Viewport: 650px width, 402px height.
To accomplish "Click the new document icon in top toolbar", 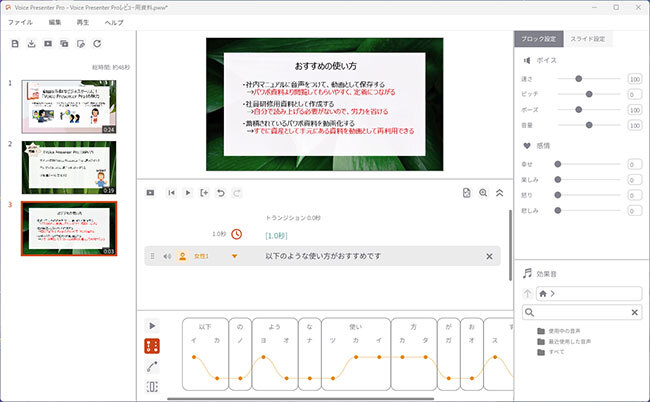I will click(x=14, y=43).
